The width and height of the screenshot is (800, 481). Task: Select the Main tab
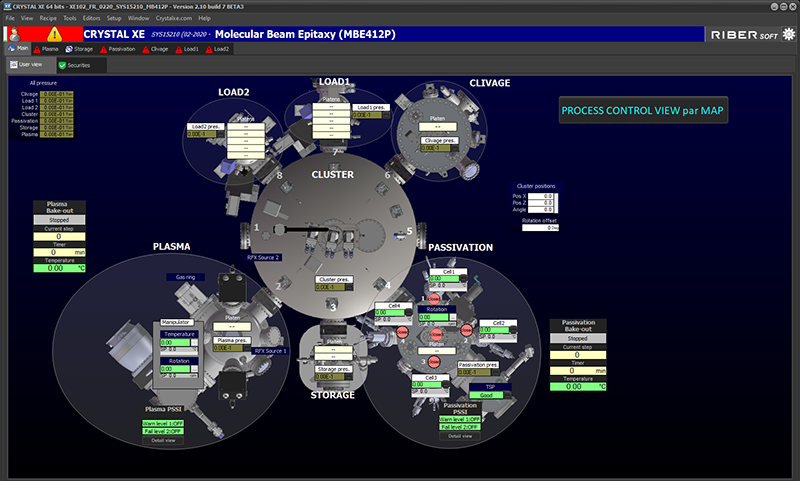pyautogui.click(x=18, y=48)
